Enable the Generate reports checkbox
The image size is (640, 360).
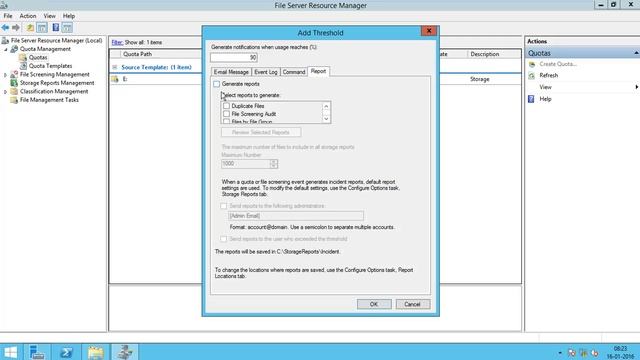pyautogui.click(x=216, y=84)
